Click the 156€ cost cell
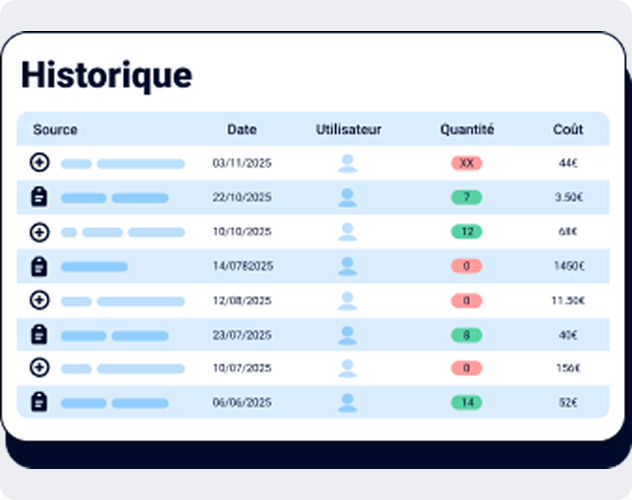The image size is (632, 500). (568, 368)
